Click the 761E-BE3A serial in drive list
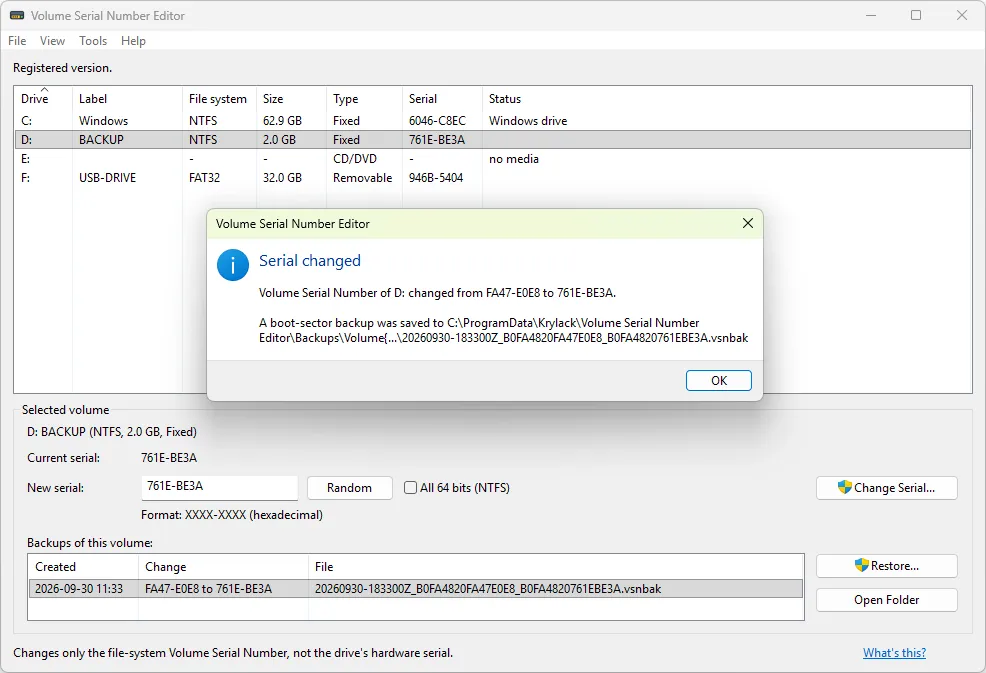986x673 pixels. pos(436,140)
